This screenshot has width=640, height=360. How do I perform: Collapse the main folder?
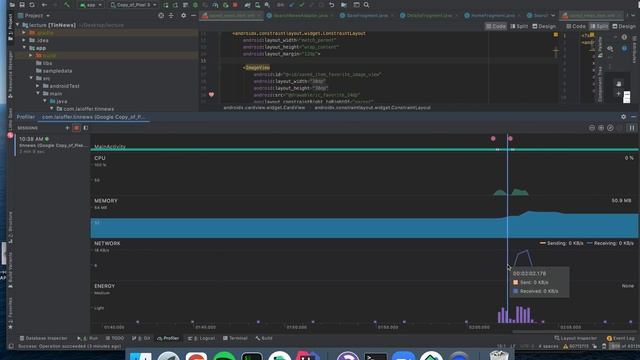[x=38, y=93]
